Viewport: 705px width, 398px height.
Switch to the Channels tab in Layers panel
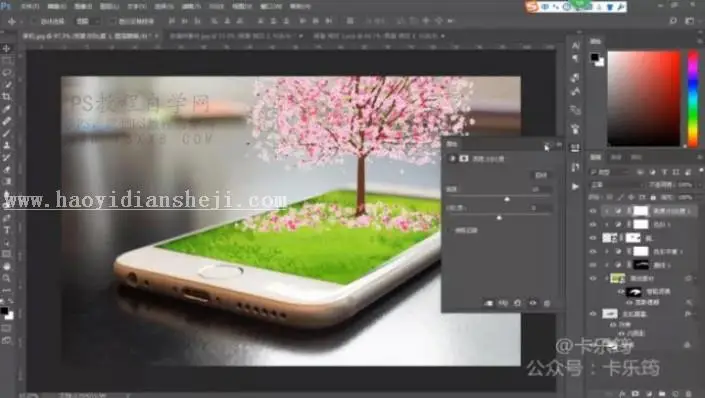pos(616,157)
